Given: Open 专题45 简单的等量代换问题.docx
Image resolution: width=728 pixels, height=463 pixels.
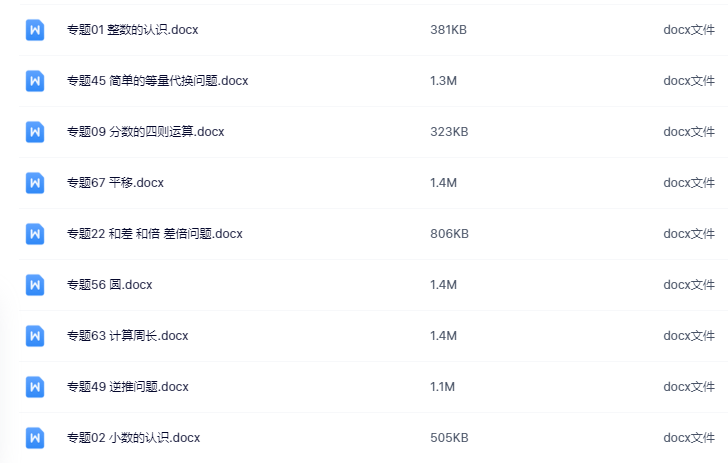Looking at the screenshot, I should click(158, 81).
